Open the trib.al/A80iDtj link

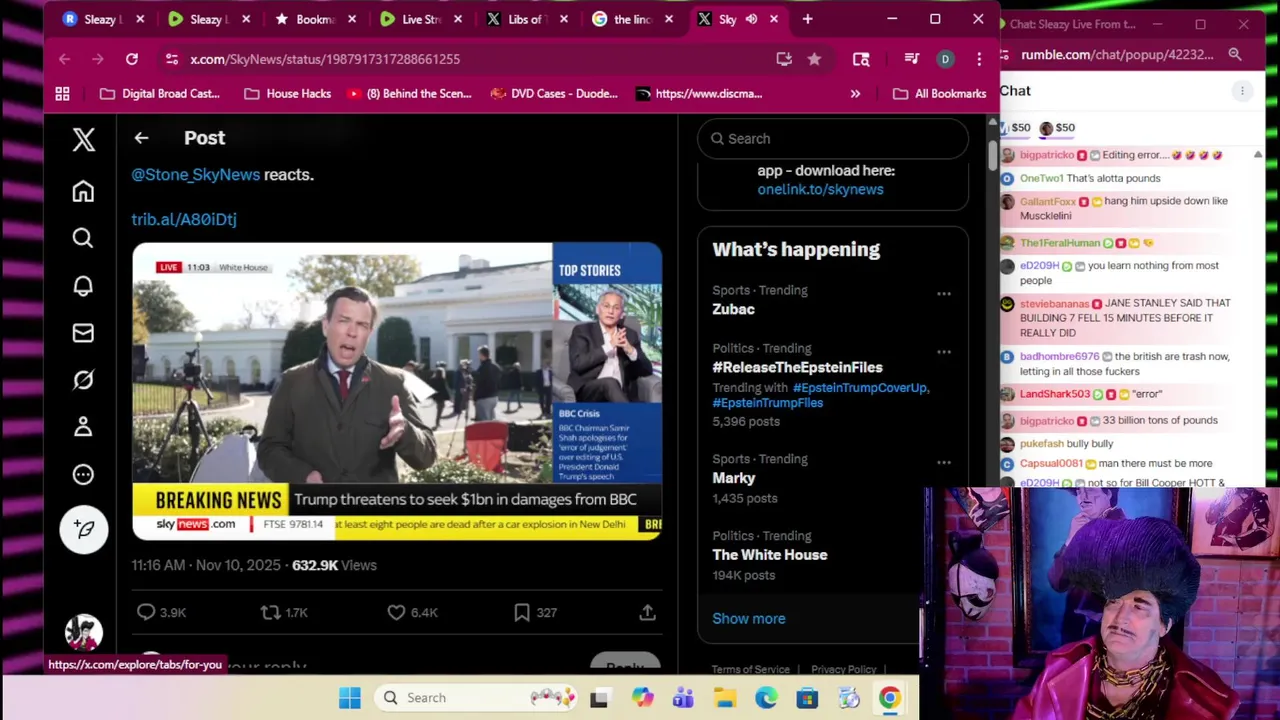pyautogui.click(x=184, y=219)
